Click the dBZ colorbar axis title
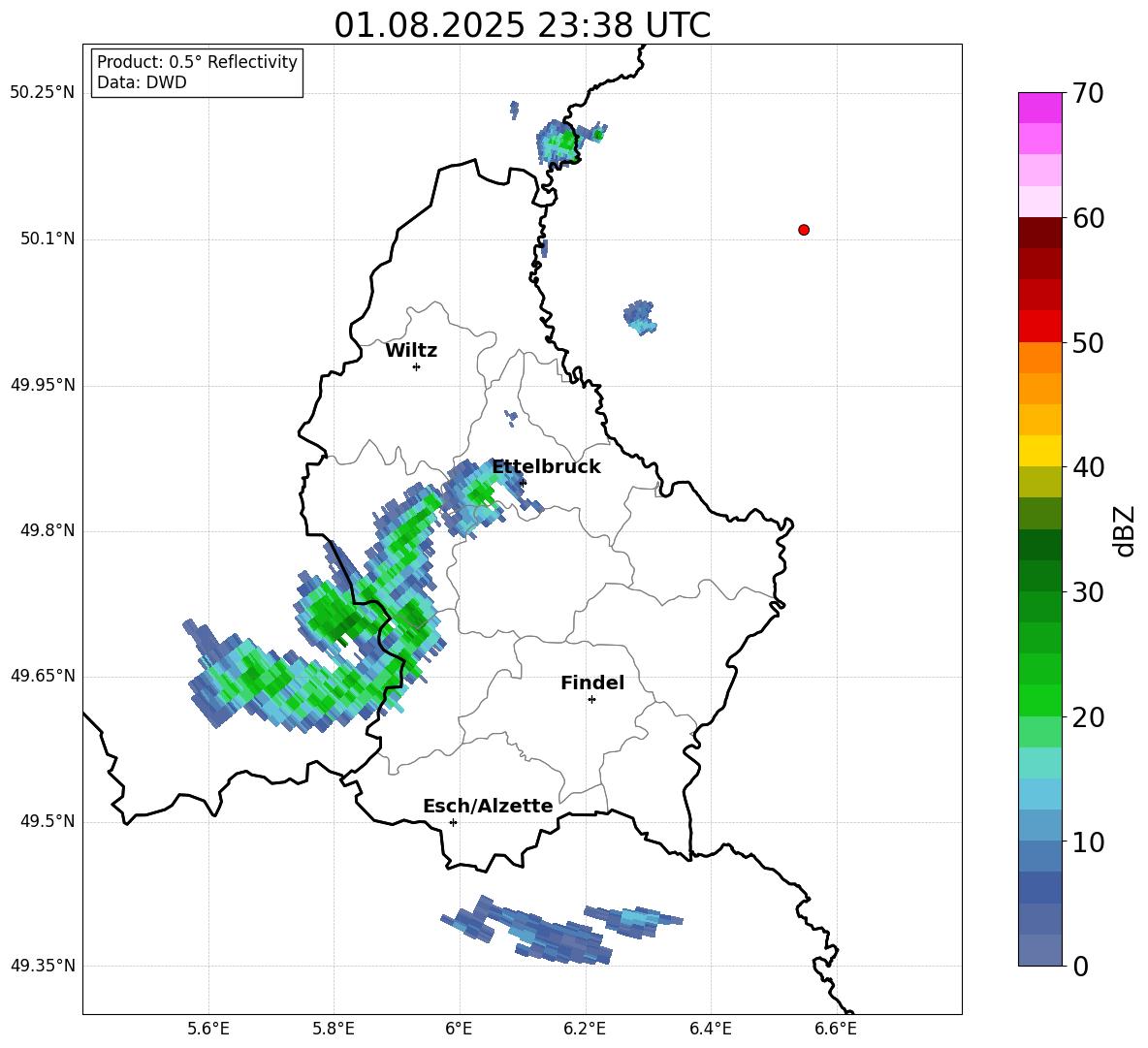 click(1126, 530)
